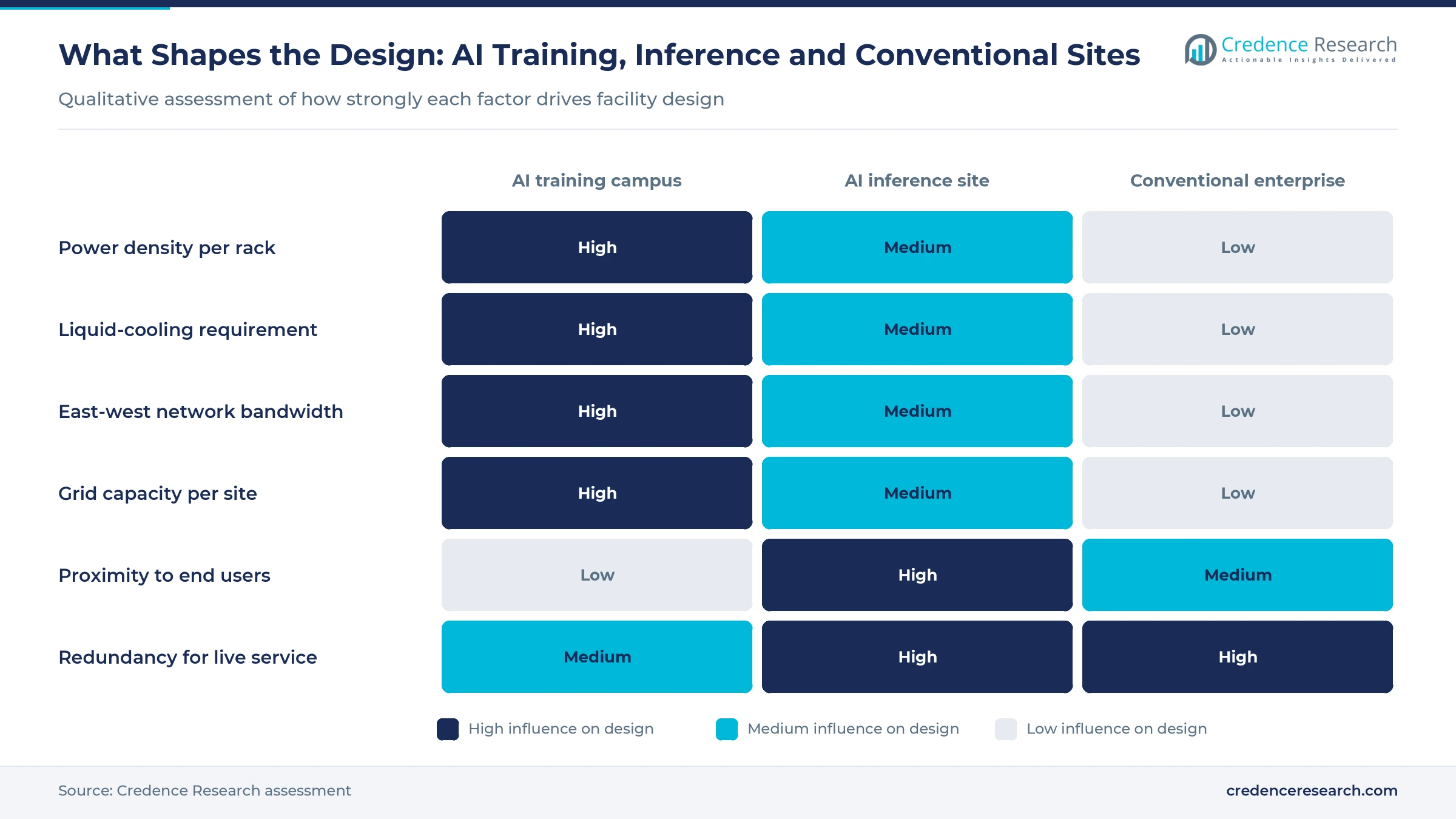
Task: Click Low cell for Liquid-cooling, Conventional enterprise
Action: tap(1238, 329)
